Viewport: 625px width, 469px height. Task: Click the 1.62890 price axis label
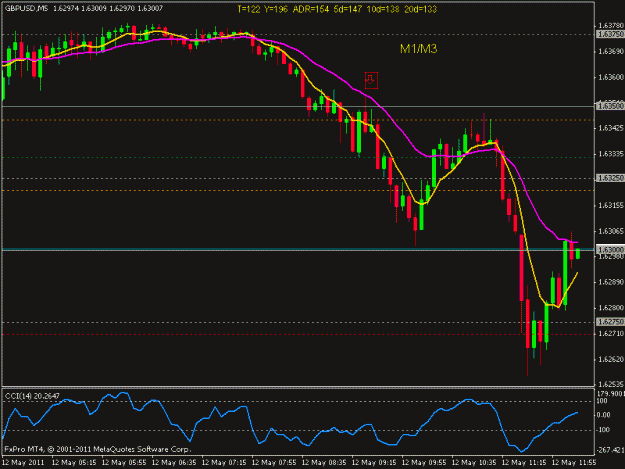point(611,282)
